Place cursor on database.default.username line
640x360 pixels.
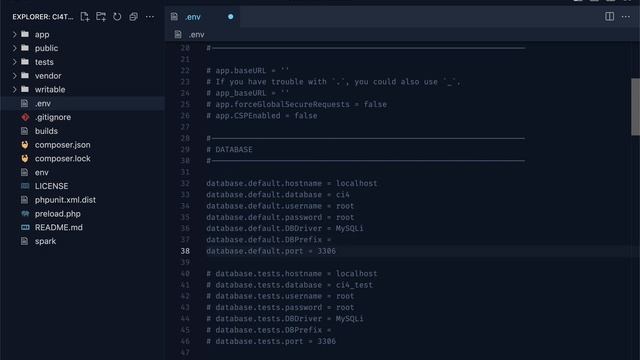280,206
